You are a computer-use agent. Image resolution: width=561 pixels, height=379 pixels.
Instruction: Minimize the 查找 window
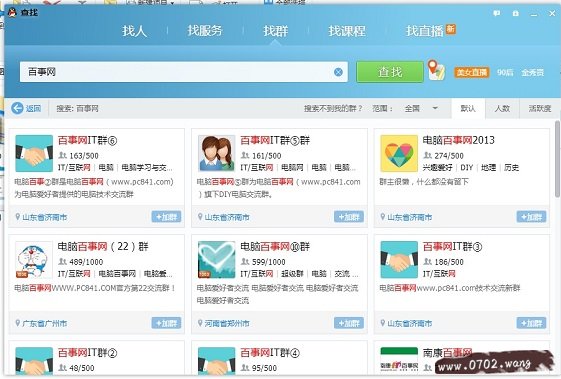(534, 14)
